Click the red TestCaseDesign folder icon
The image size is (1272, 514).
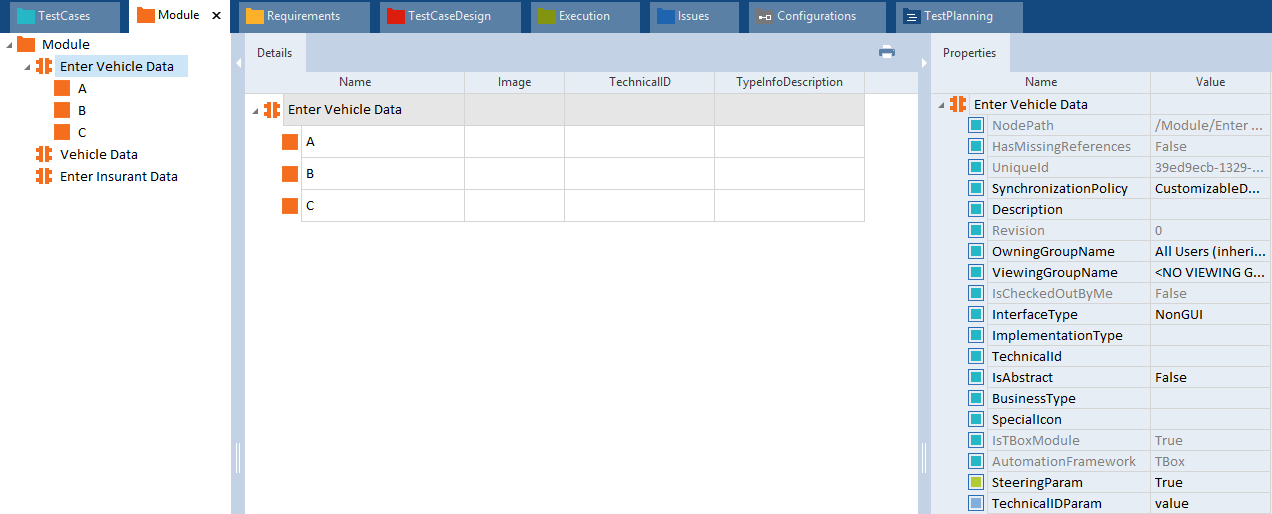(x=396, y=16)
